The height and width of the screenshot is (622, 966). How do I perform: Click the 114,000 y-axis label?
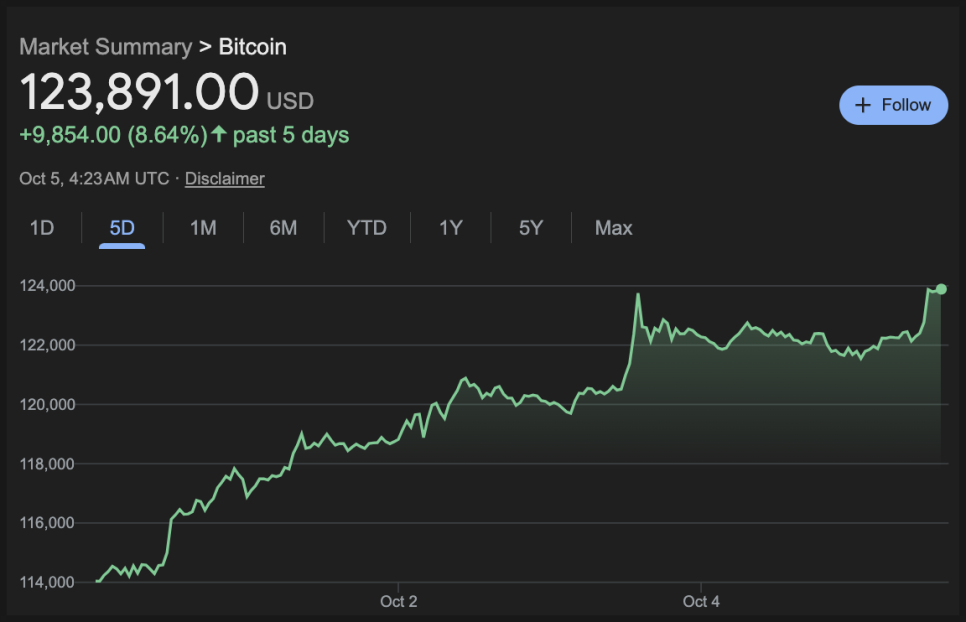tap(47, 582)
